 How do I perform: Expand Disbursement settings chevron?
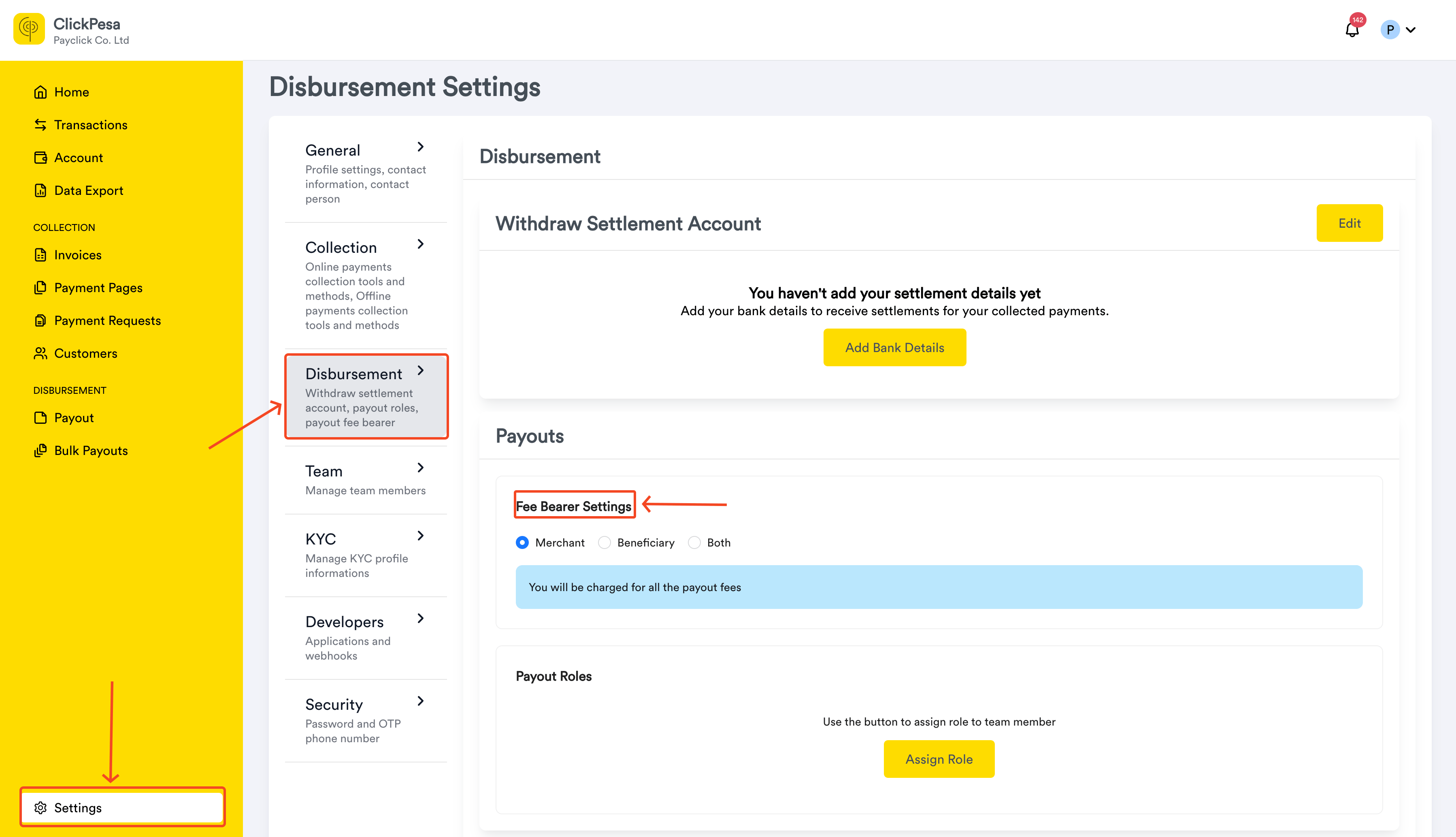pyautogui.click(x=420, y=370)
